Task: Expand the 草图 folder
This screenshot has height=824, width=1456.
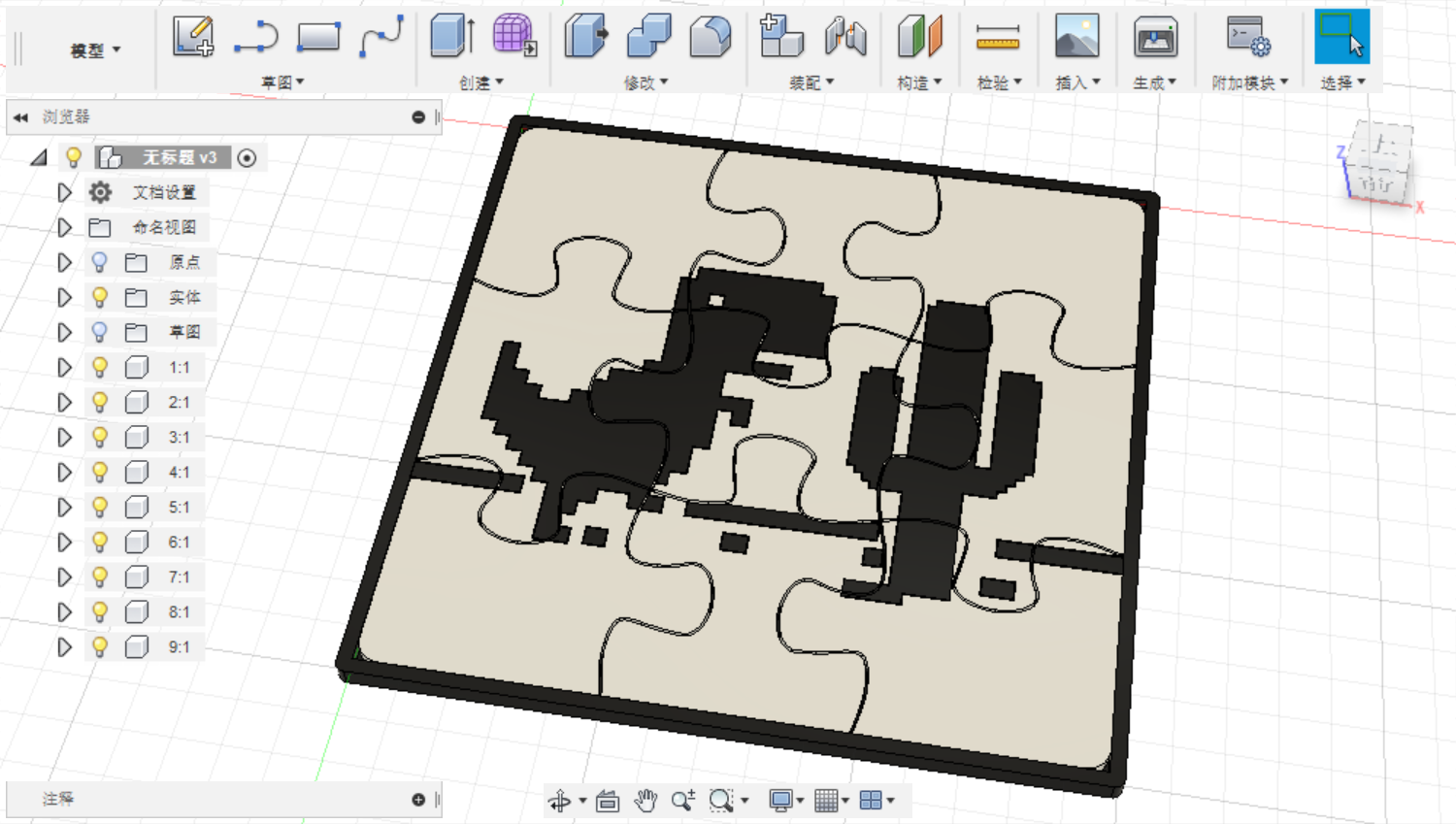Action: pyautogui.click(x=64, y=332)
